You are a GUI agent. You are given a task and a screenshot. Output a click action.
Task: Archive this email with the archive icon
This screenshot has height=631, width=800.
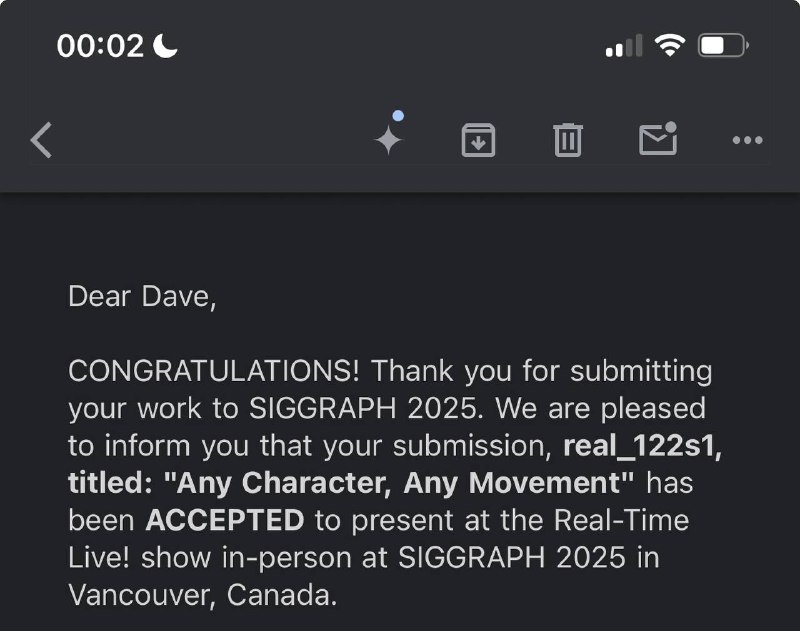(x=478, y=140)
